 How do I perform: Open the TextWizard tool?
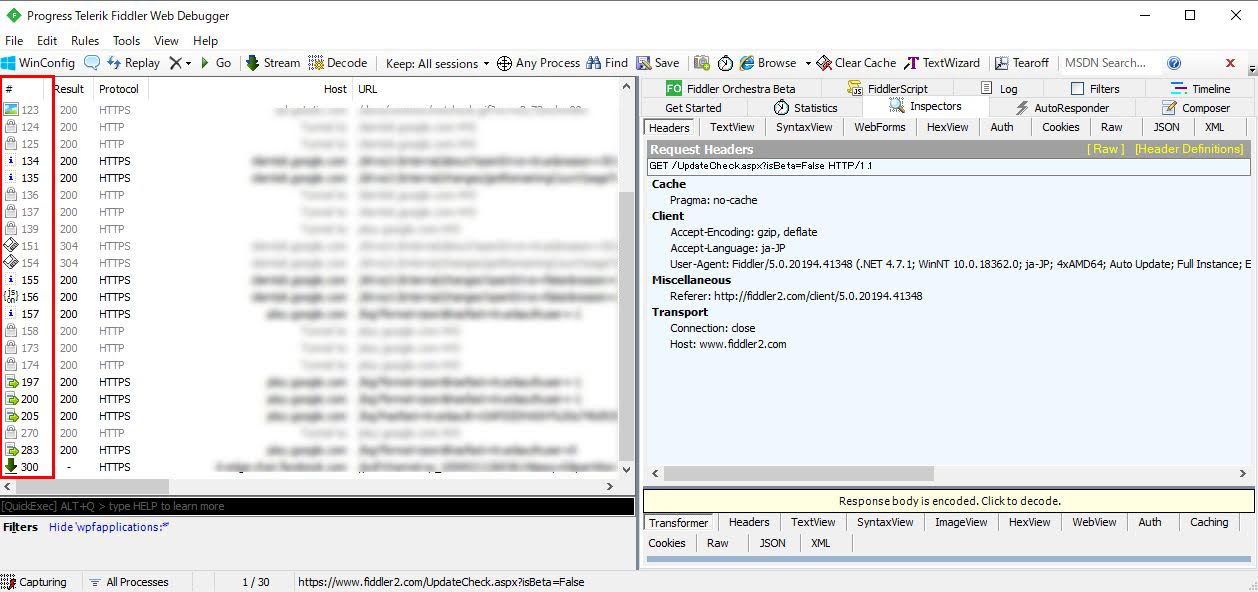pos(942,62)
